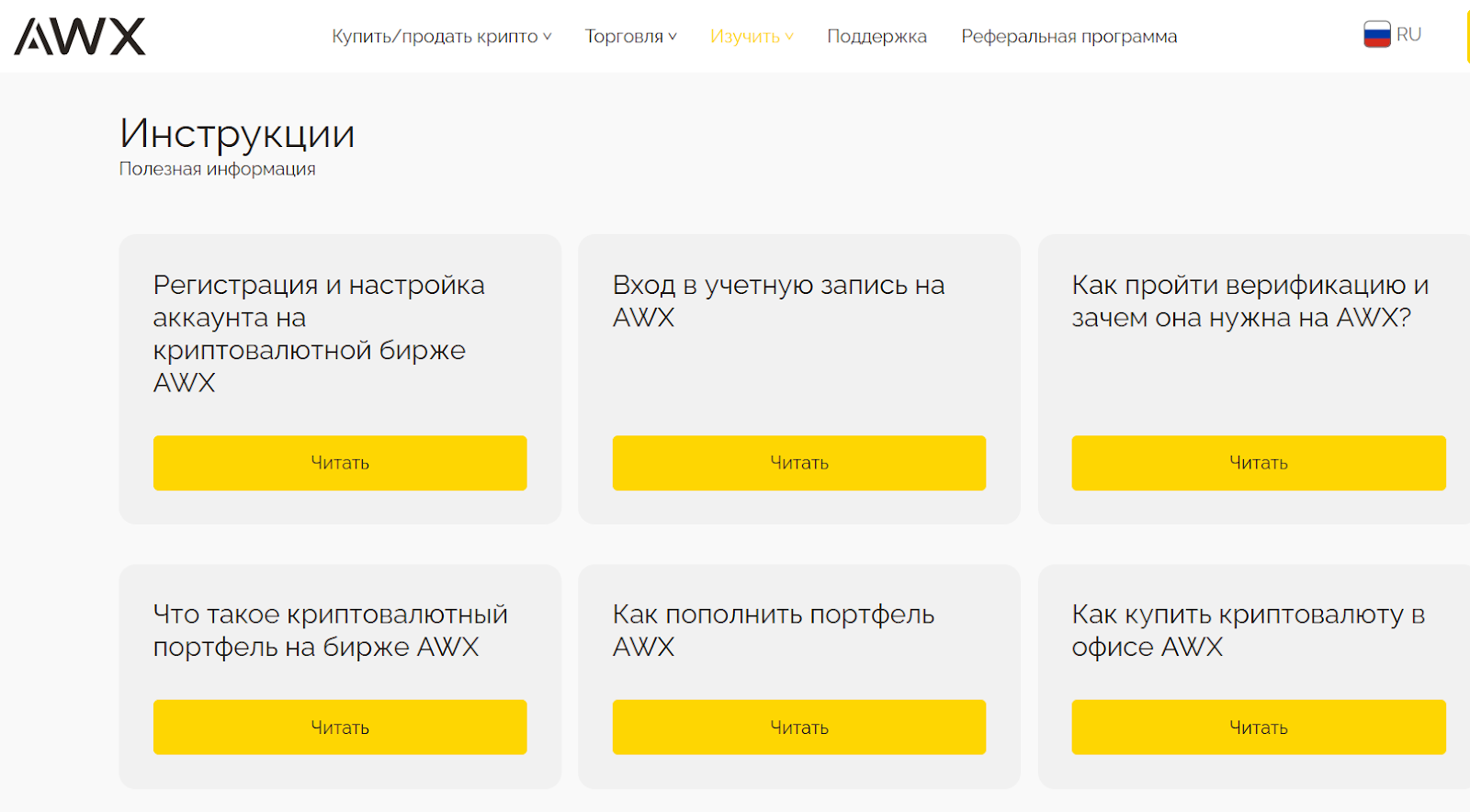Click Читать under Как пополнить портфель AWX
This screenshot has width=1470, height=812.
pyautogui.click(x=798, y=727)
